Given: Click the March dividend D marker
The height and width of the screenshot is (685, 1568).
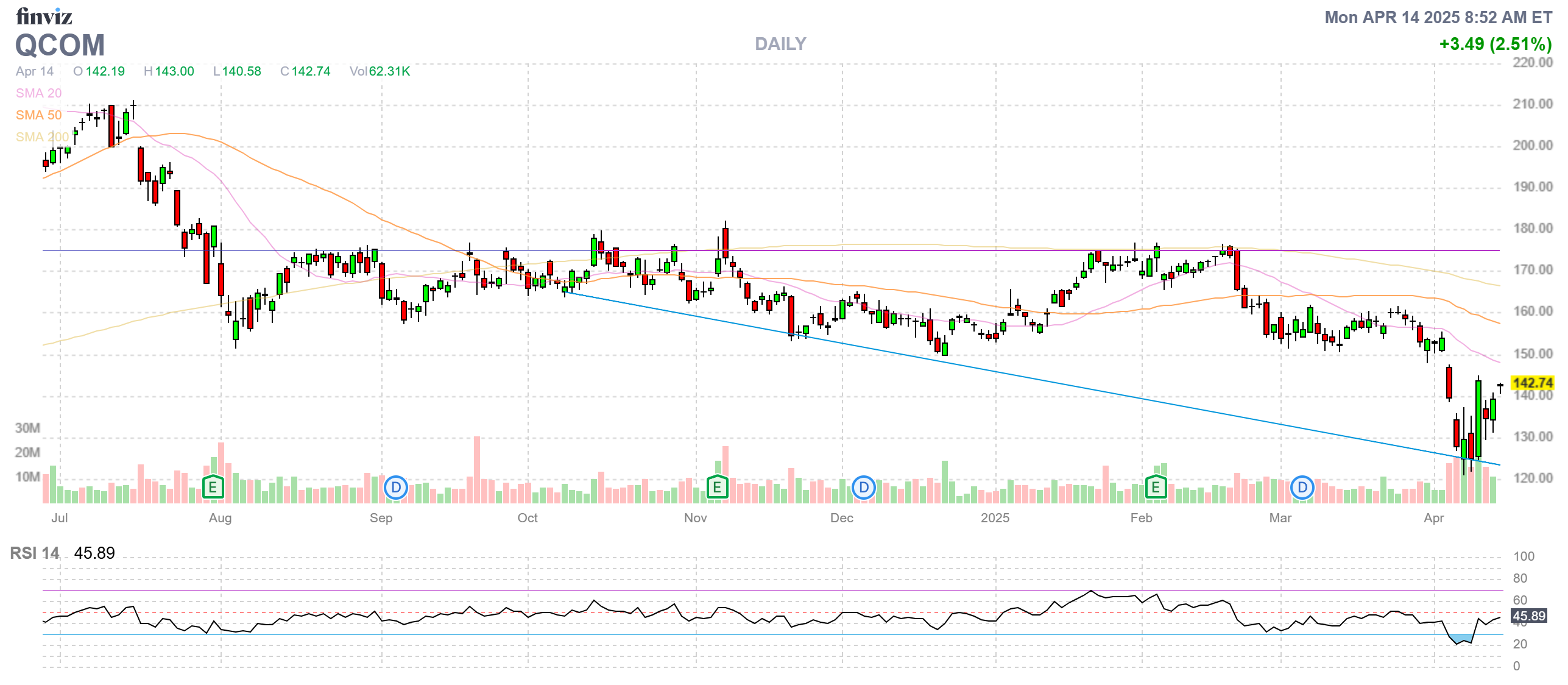Looking at the screenshot, I should click(x=1302, y=488).
